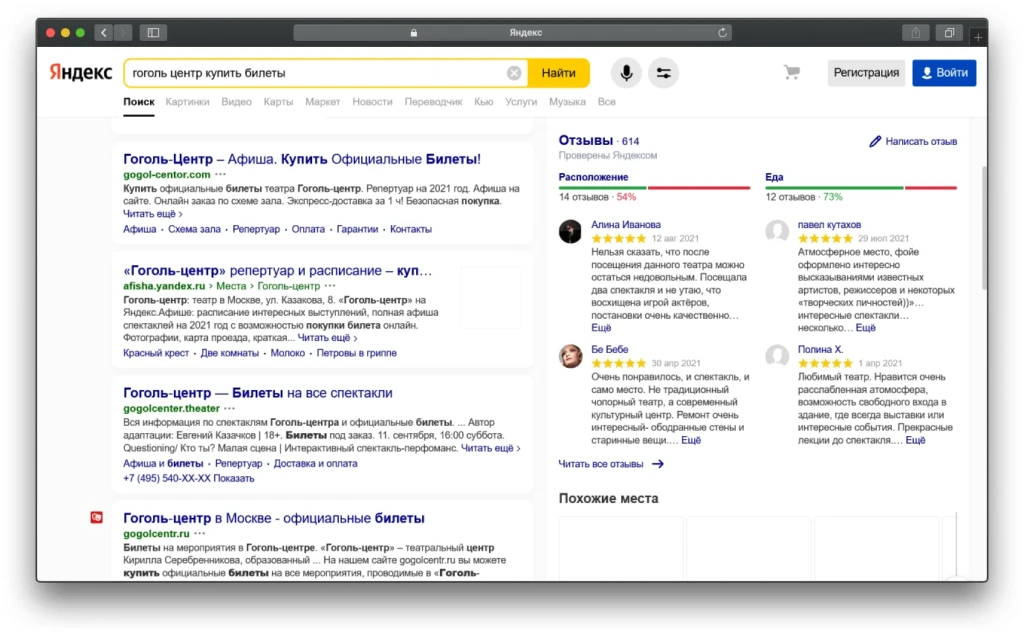Screen dimensions: 1024x636
Task: Go back with Safari's back arrow
Action: pos(103,33)
